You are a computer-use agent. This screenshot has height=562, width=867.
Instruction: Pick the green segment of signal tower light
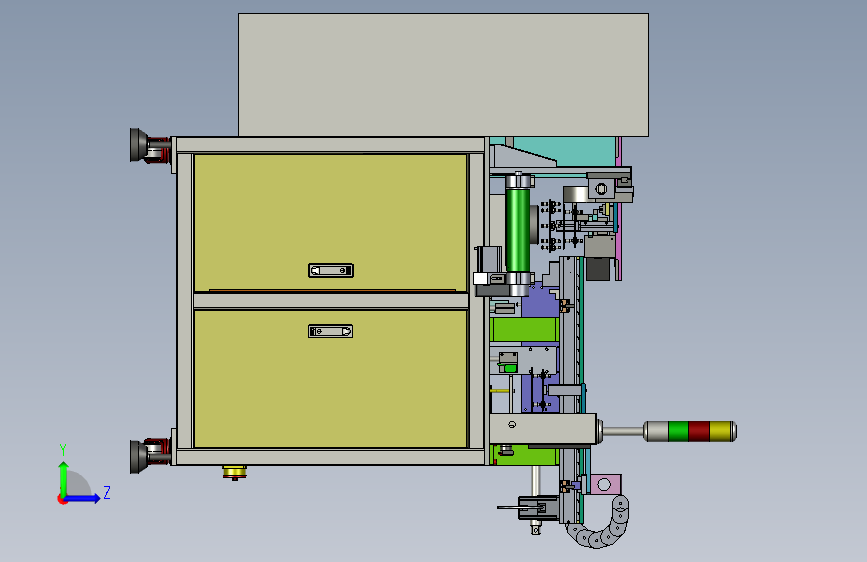pyautogui.click(x=678, y=431)
